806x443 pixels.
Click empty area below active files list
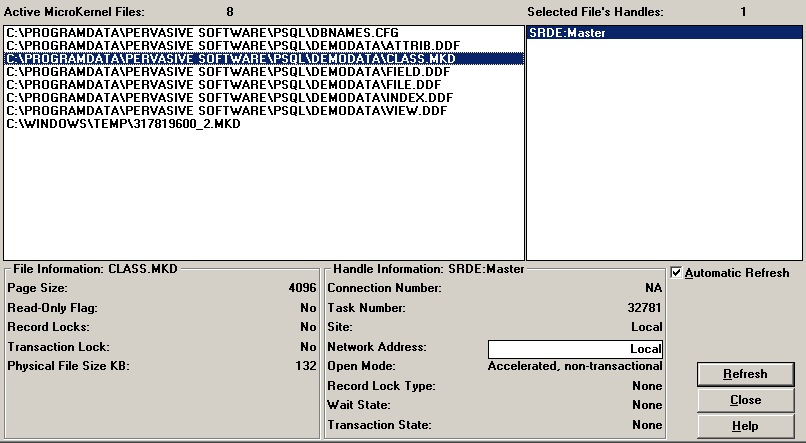pos(260,200)
